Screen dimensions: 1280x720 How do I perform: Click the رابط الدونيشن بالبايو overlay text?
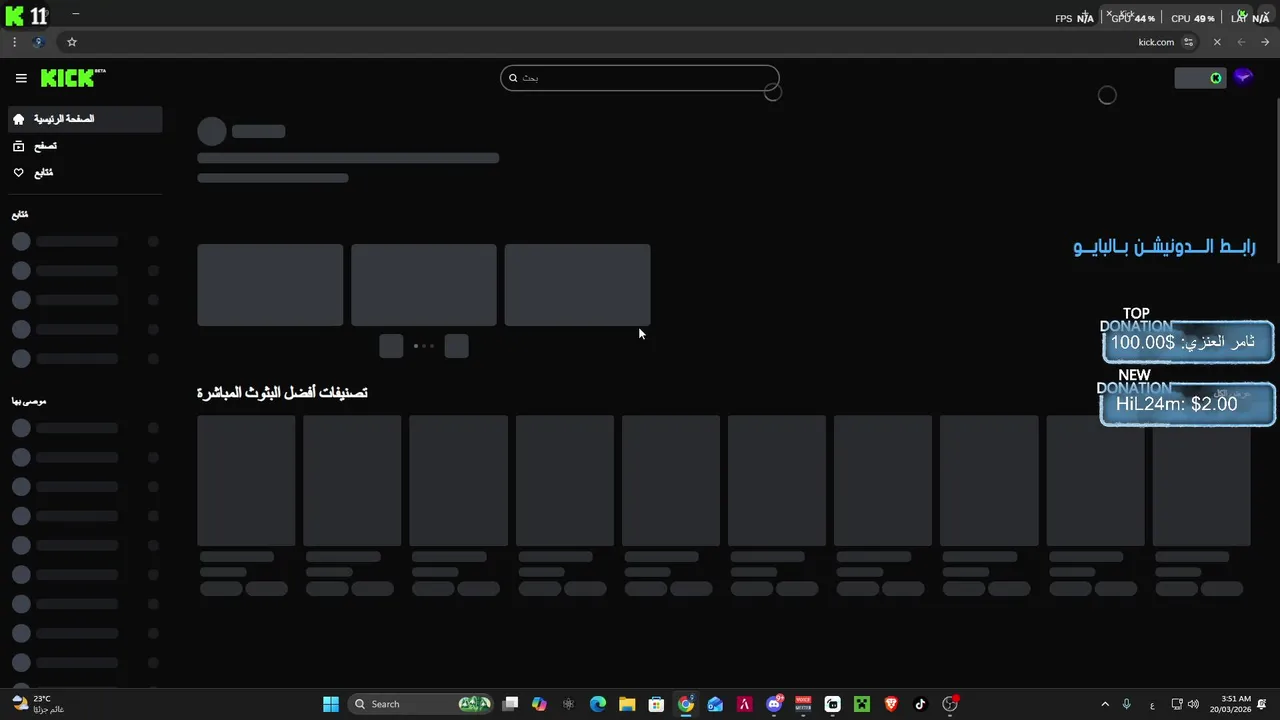[x=1165, y=246]
